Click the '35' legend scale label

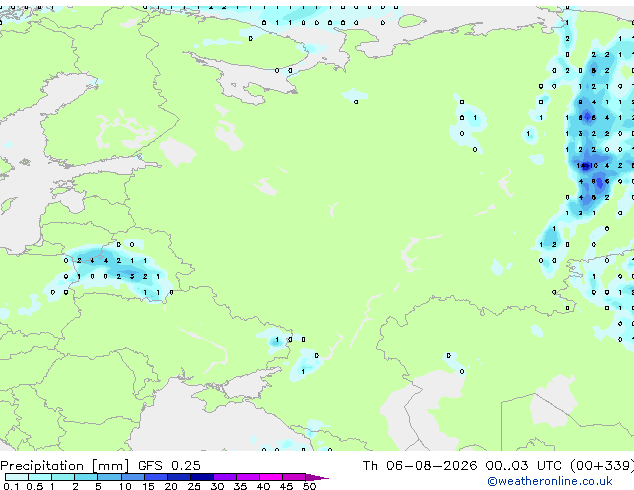240,486
